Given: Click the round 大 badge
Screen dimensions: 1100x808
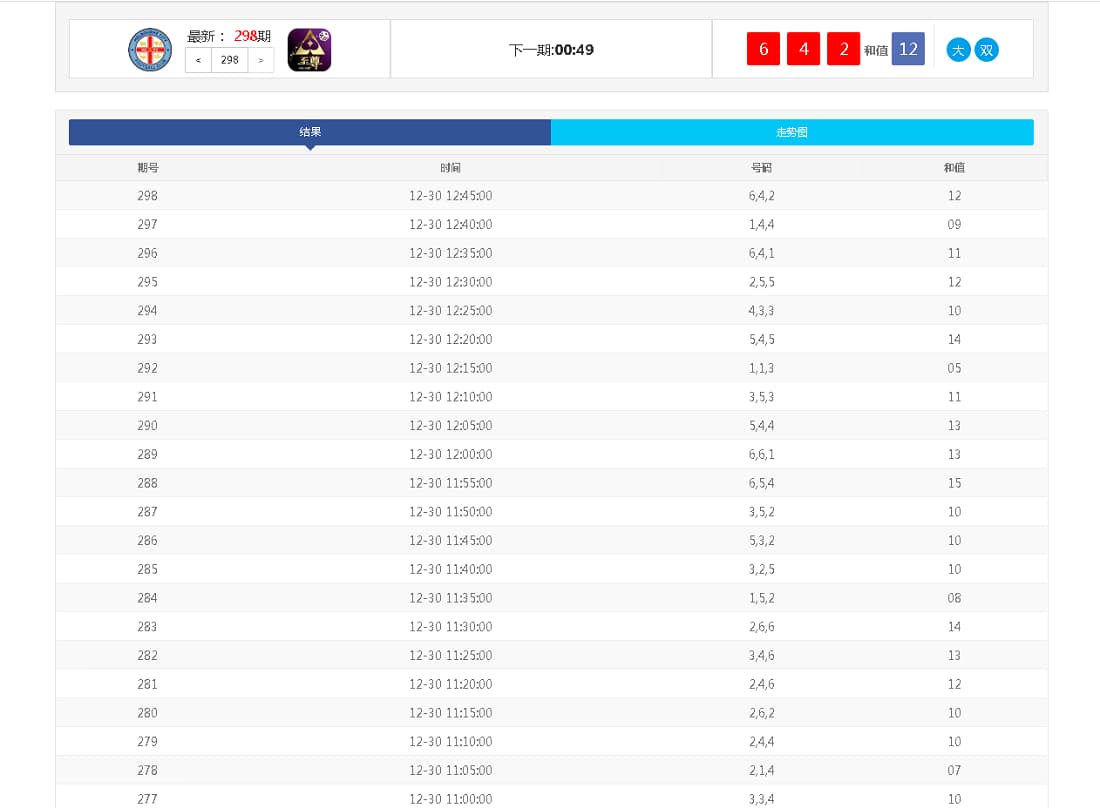Looking at the screenshot, I should point(958,50).
